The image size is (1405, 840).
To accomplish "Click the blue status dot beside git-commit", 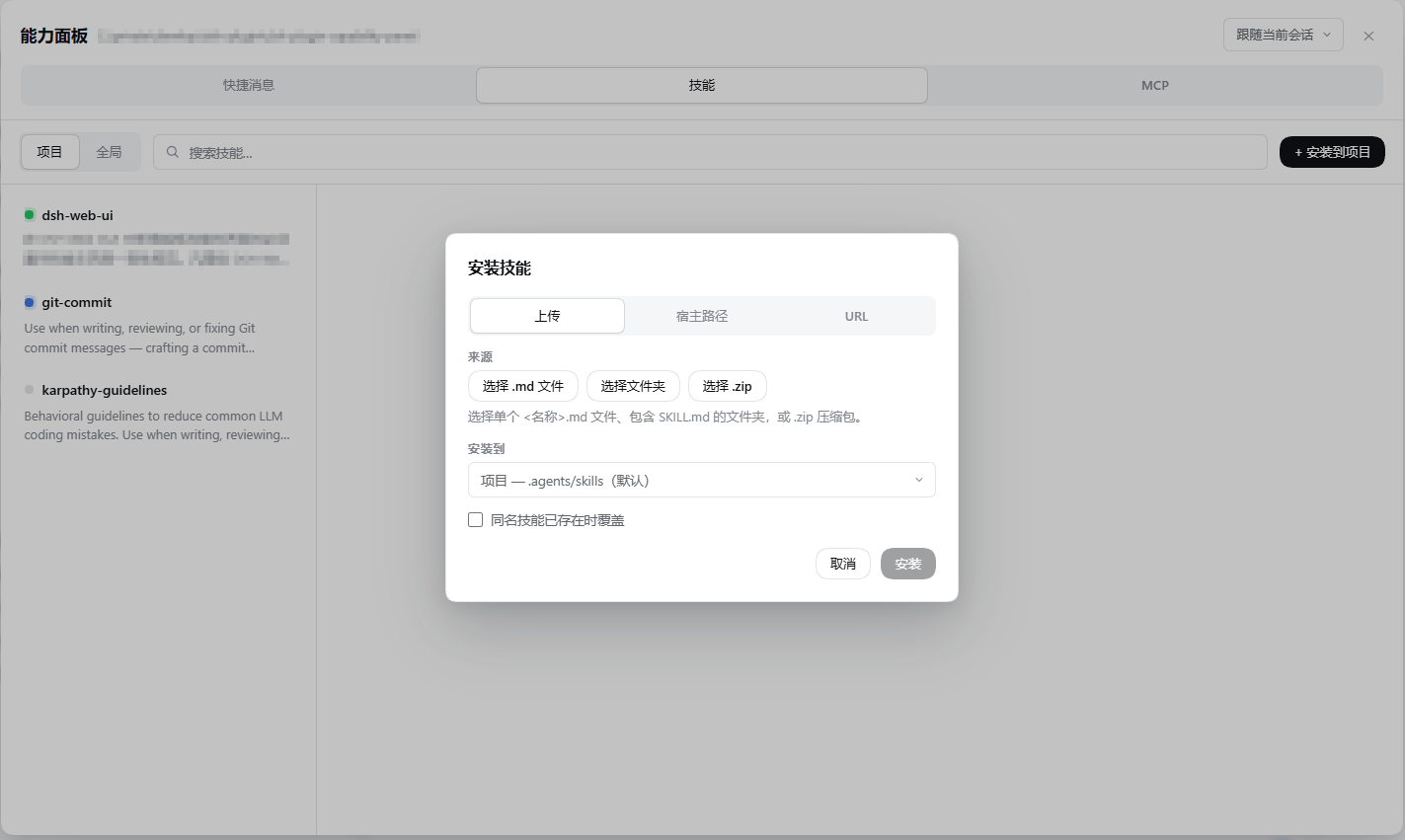I will (30, 302).
